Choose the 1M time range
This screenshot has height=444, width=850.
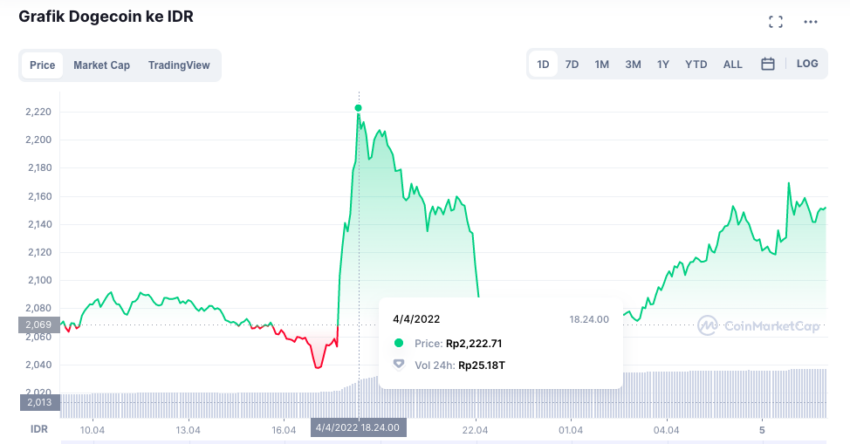click(602, 65)
